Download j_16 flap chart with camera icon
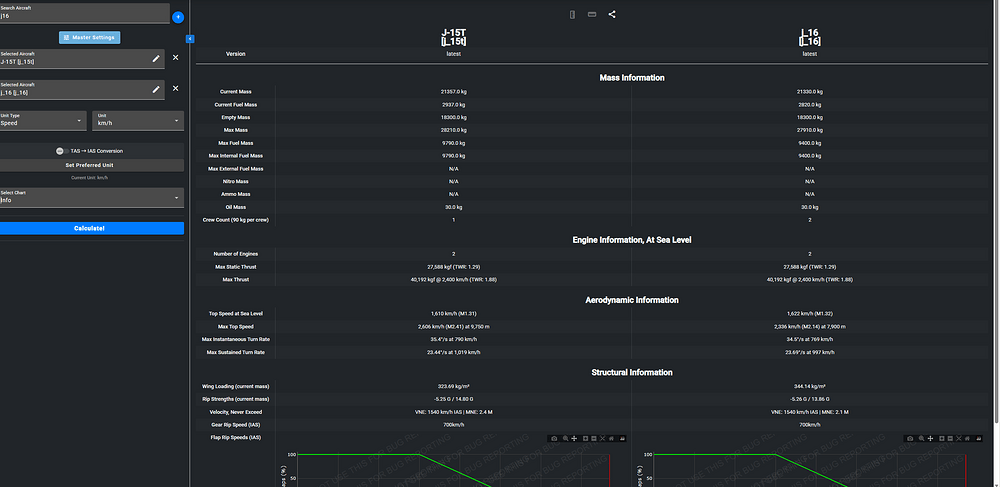1000x487 pixels. [x=910, y=439]
